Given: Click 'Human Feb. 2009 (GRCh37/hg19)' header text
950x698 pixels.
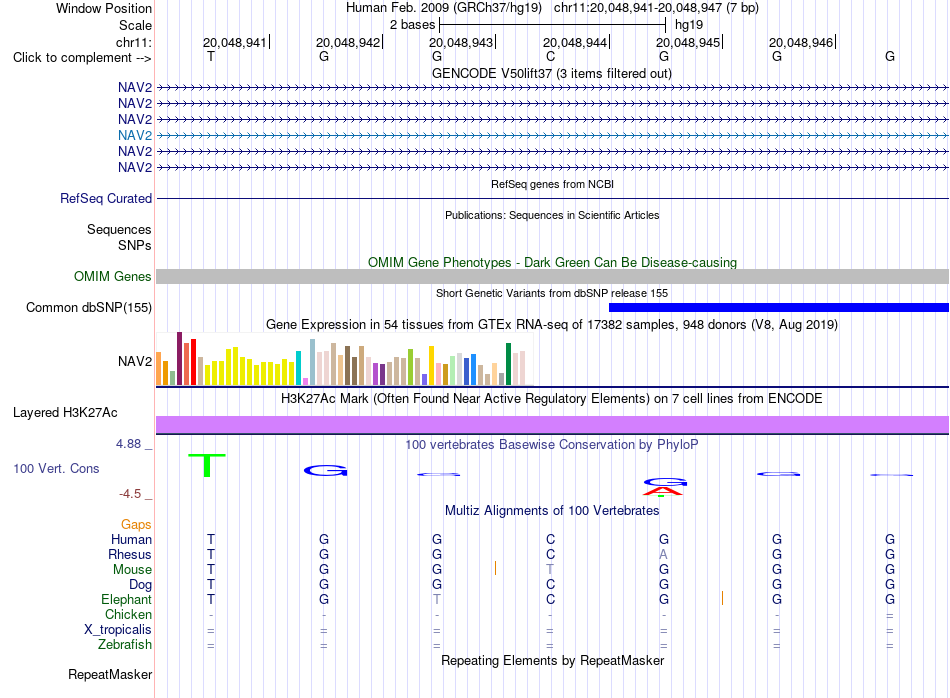Looking at the screenshot, I should click(443, 8).
